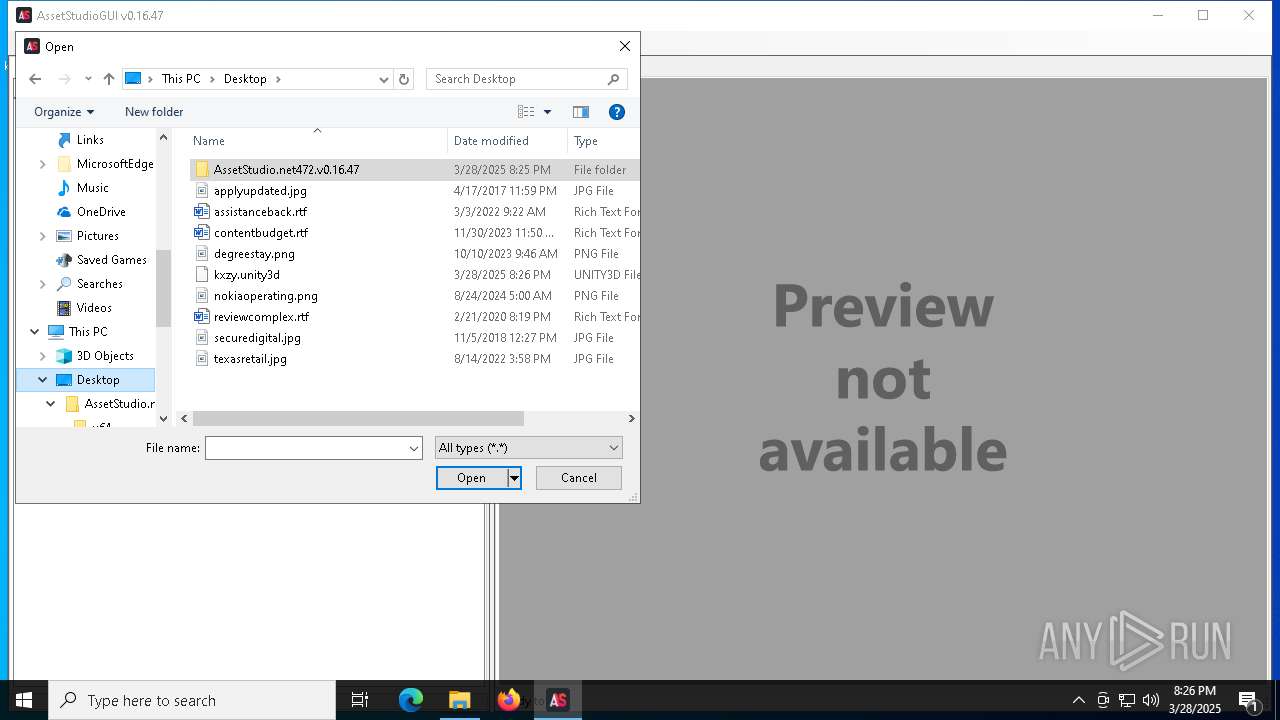Expand address bar previous locations dropdown

(384, 79)
